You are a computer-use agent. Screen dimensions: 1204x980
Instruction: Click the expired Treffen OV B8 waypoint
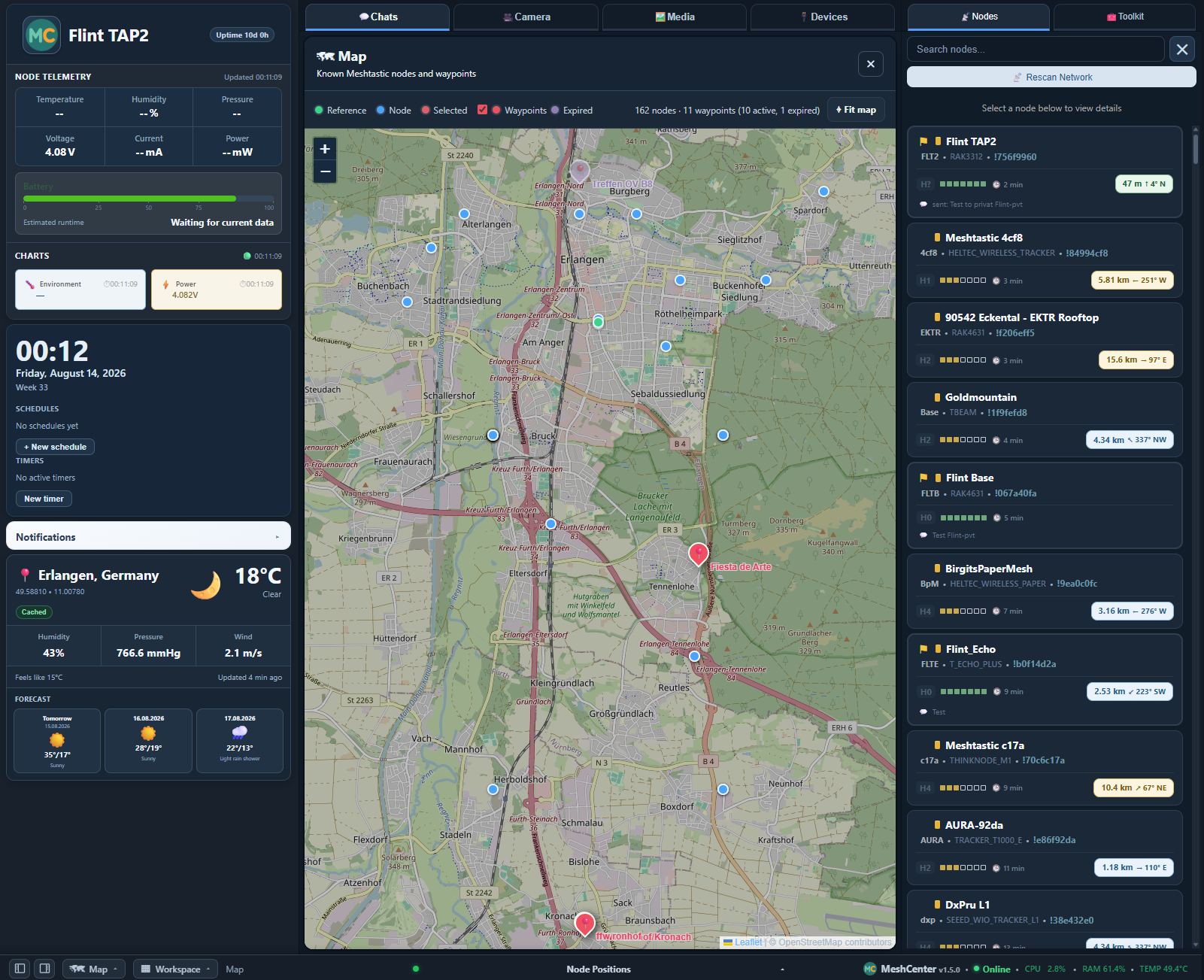point(580,171)
